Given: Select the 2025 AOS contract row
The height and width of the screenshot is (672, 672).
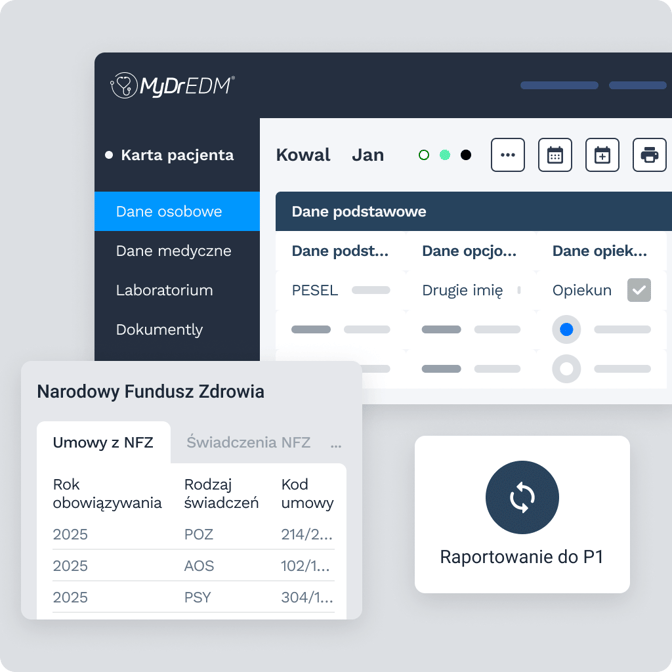Looking at the screenshot, I should [193, 566].
